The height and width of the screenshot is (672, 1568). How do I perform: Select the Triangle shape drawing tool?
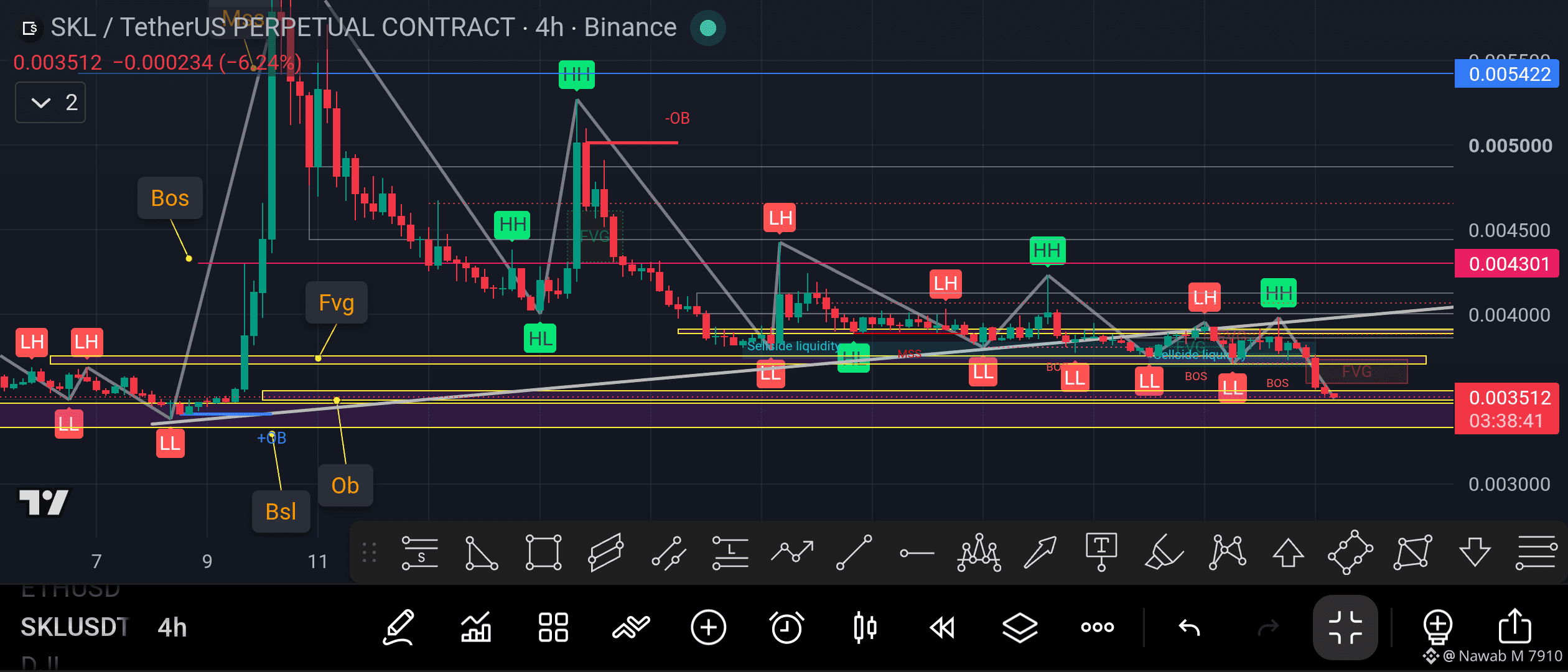pos(482,553)
